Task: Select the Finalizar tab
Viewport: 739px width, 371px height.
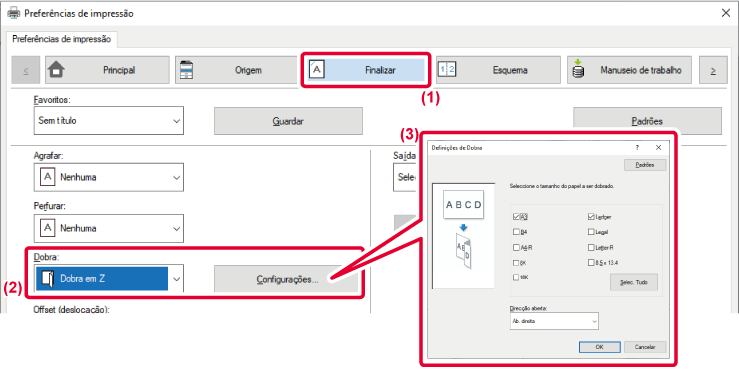Action: [365, 70]
